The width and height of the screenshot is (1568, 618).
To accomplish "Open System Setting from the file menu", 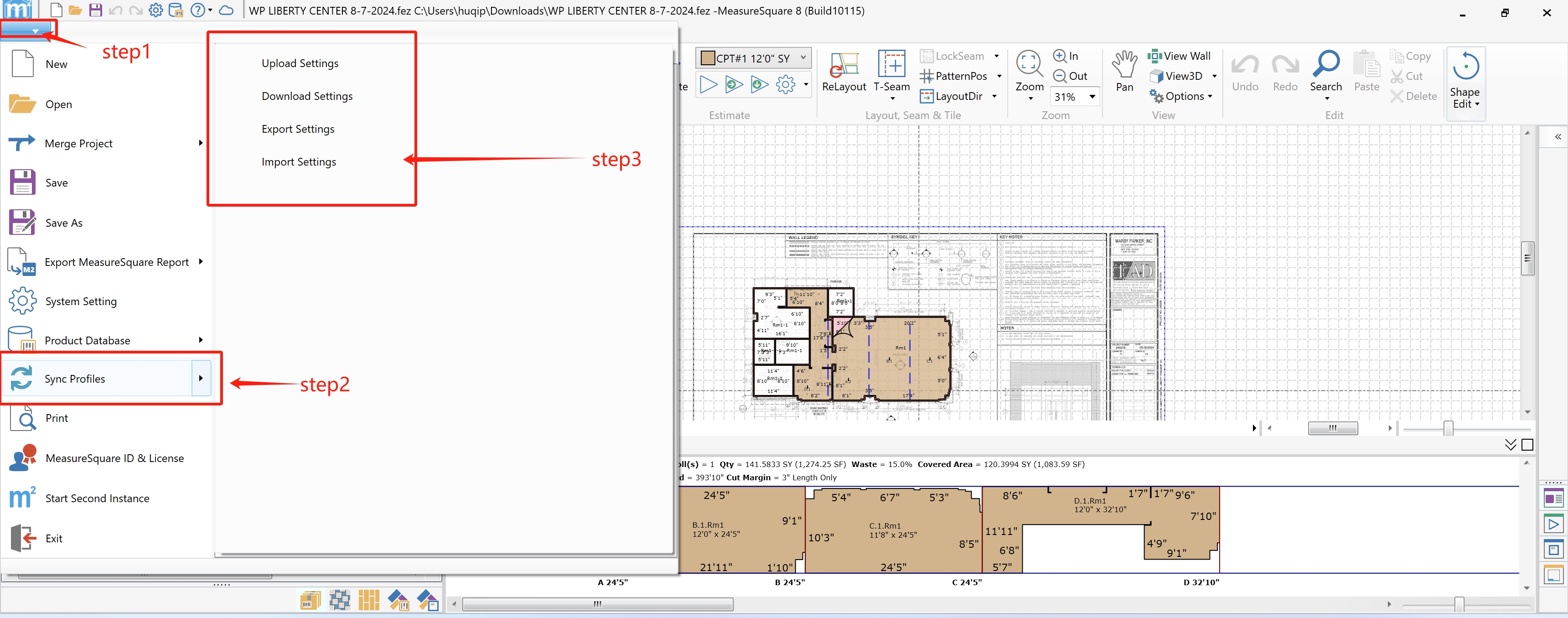I will (80, 301).
